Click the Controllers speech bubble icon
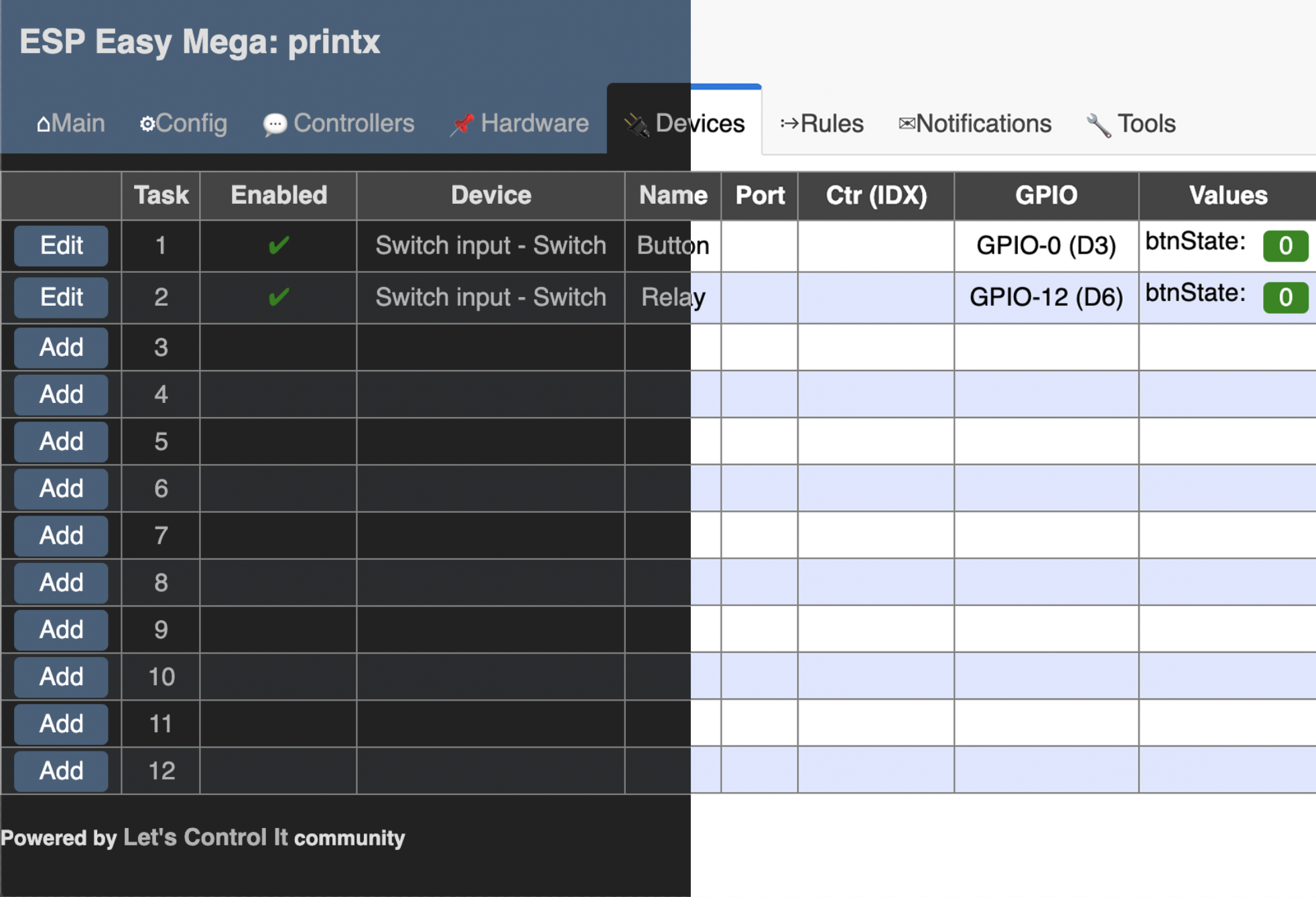 (x=274, y=123)
